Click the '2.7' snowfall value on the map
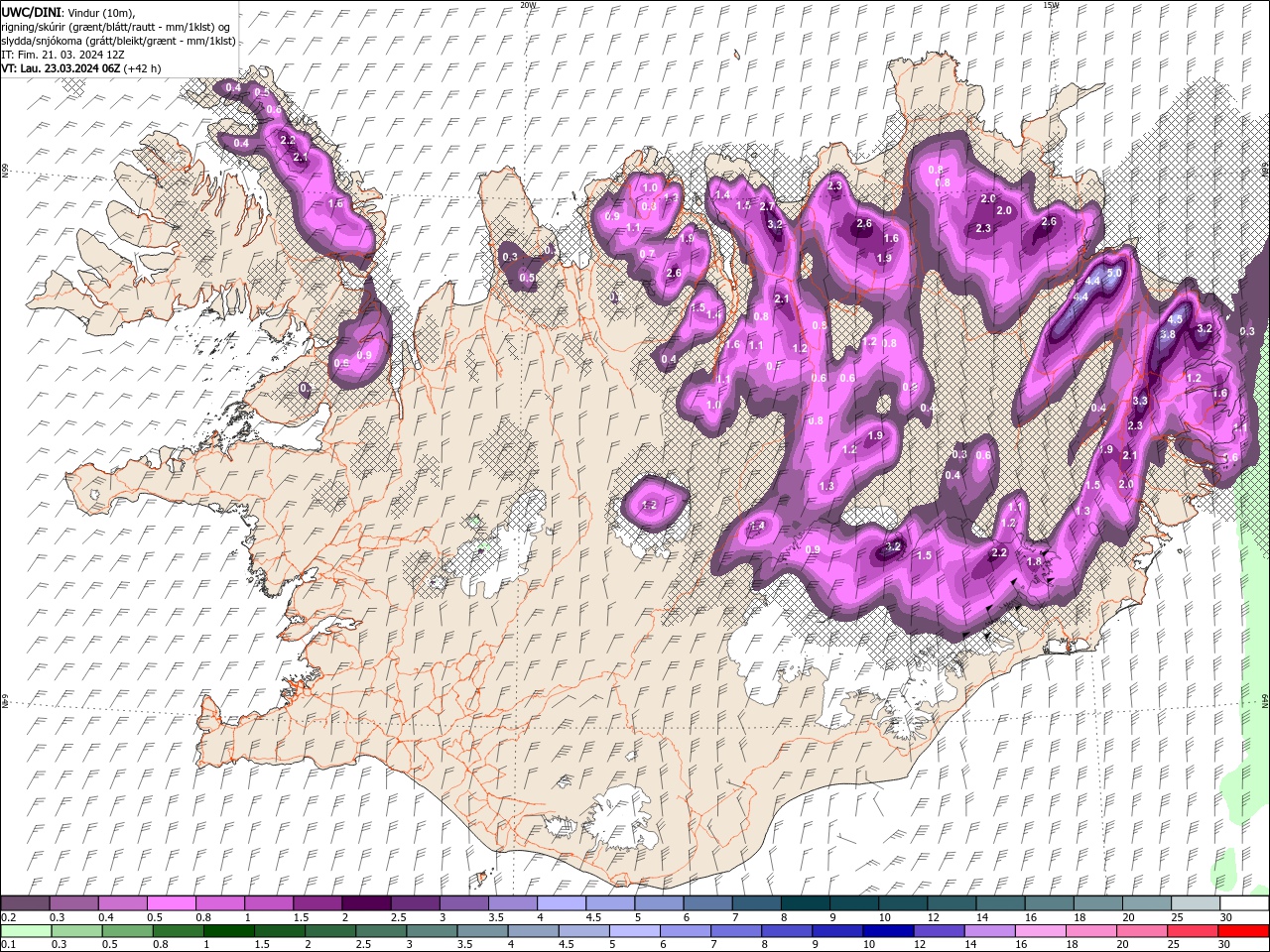 767,206
